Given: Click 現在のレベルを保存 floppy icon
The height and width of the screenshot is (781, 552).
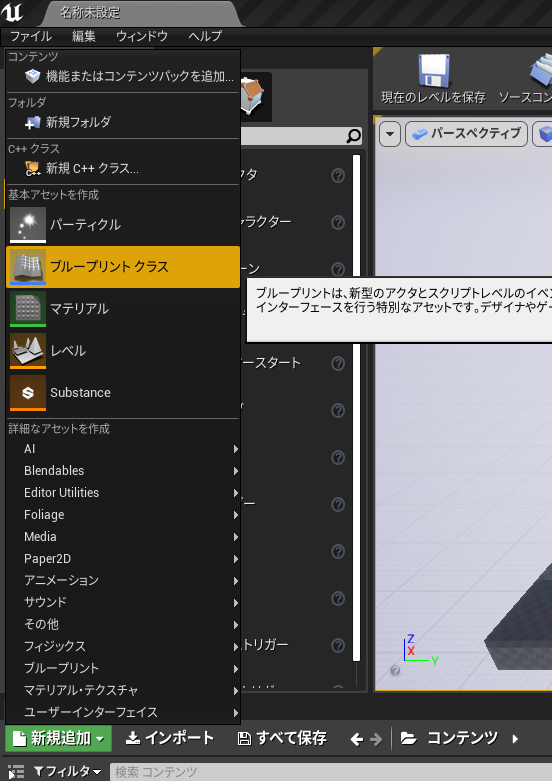Looking at the screenshot, I should 434,71.
